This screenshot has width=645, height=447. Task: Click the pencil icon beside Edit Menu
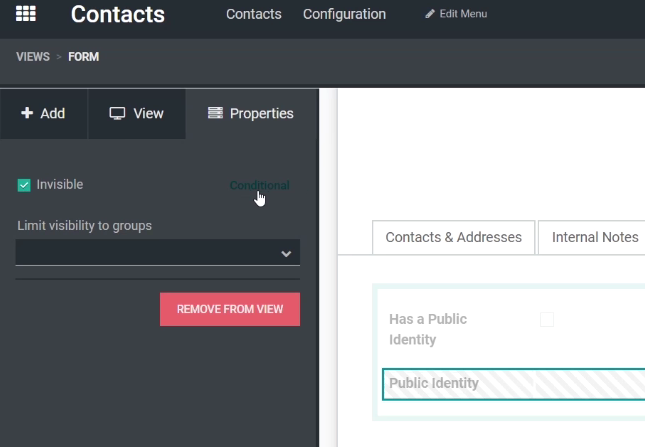[430, 14]
